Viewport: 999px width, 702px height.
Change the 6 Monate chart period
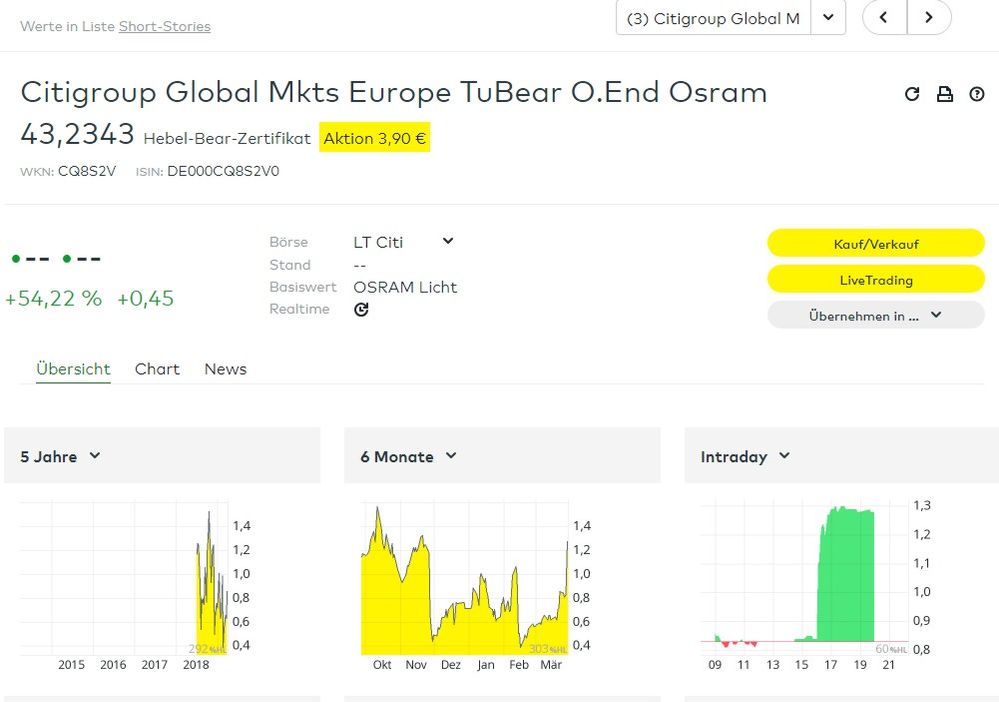tap(409, 456)
